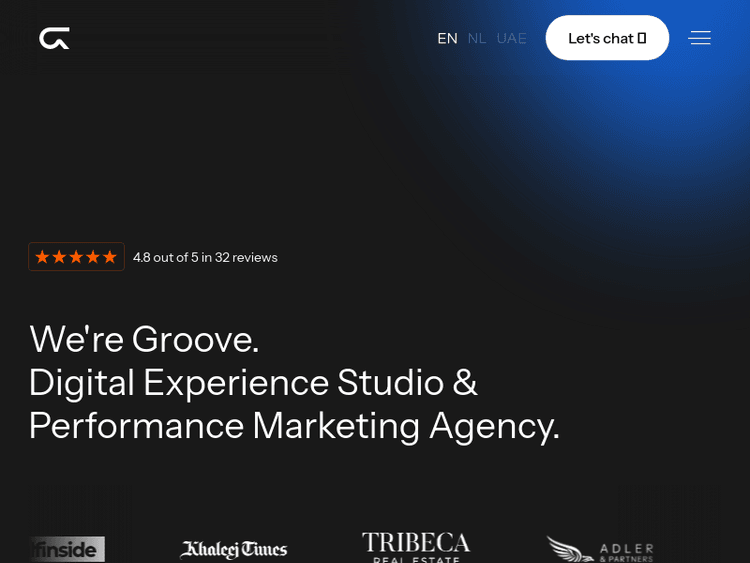
Task: Click the We're Groove heading line
Action: coord(144,339)
